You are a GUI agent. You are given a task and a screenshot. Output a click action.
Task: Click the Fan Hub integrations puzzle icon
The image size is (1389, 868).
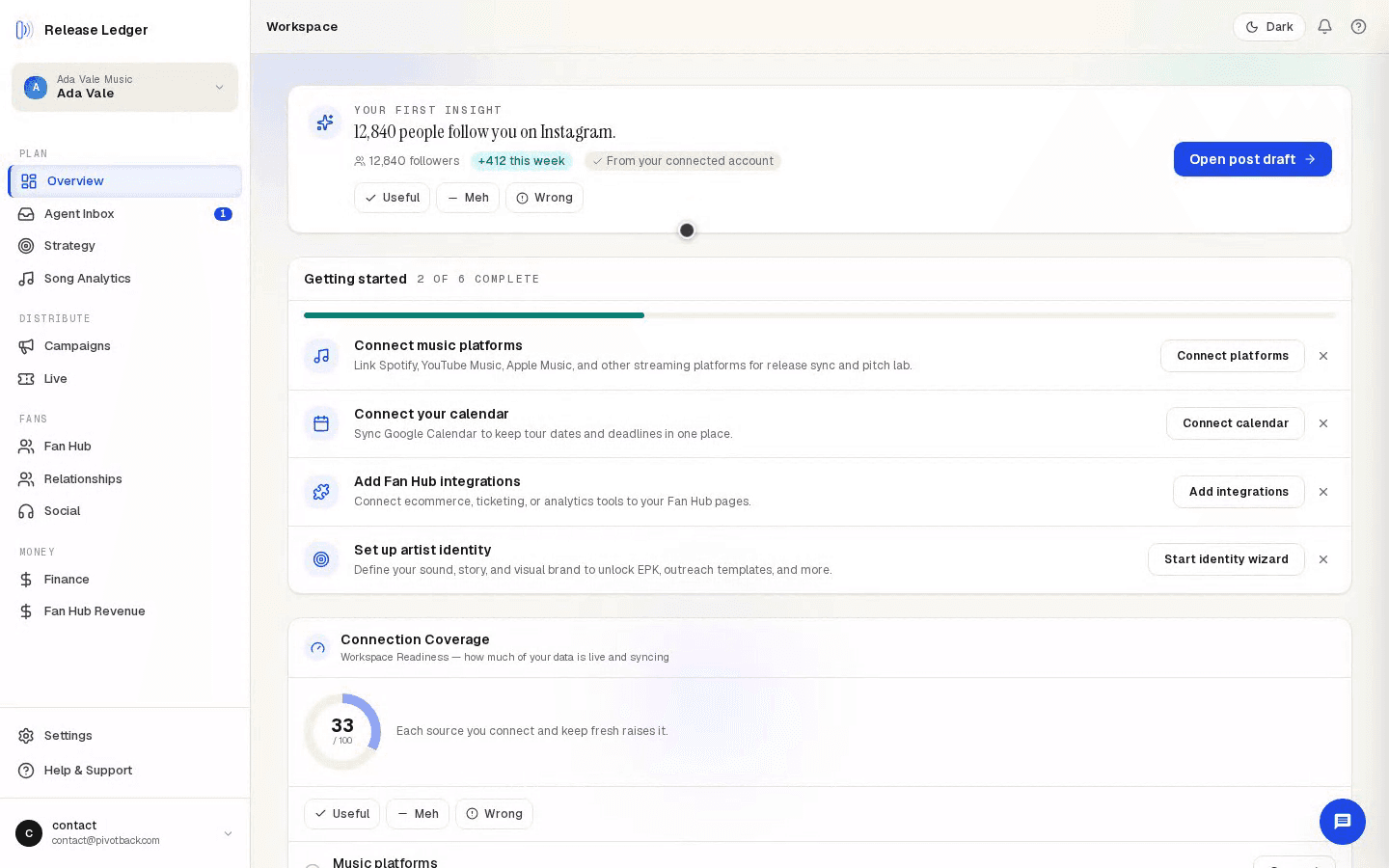[321, 492]
